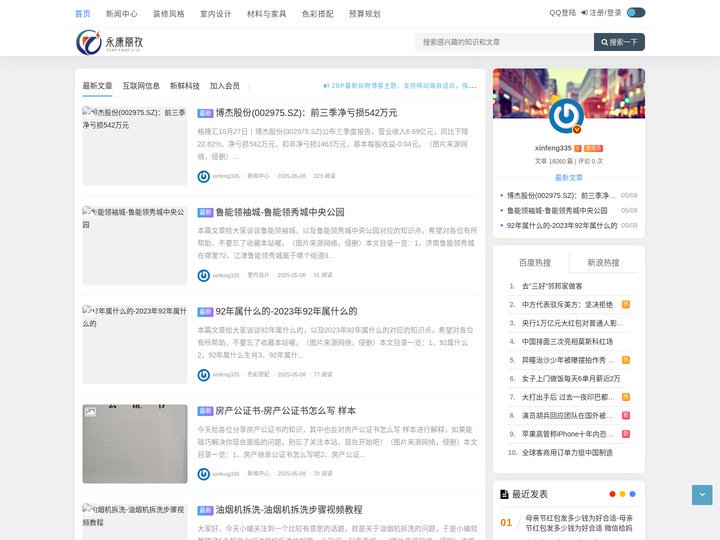Open the 装修风格 navigation item
Screen dimensions: 720x540
pyautogui.click(x=169, y=14)
